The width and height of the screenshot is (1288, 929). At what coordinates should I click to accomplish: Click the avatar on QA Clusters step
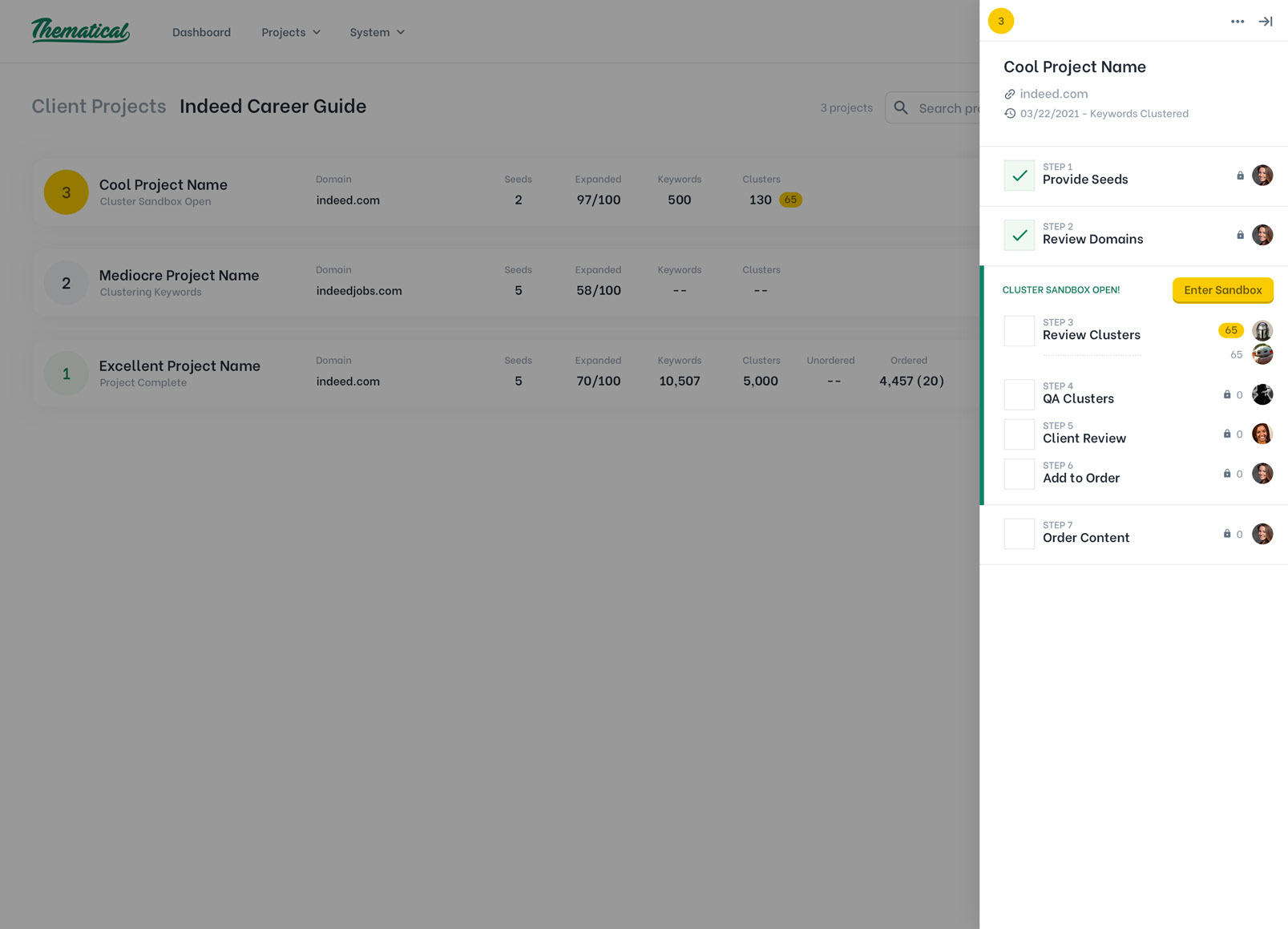1262,394
